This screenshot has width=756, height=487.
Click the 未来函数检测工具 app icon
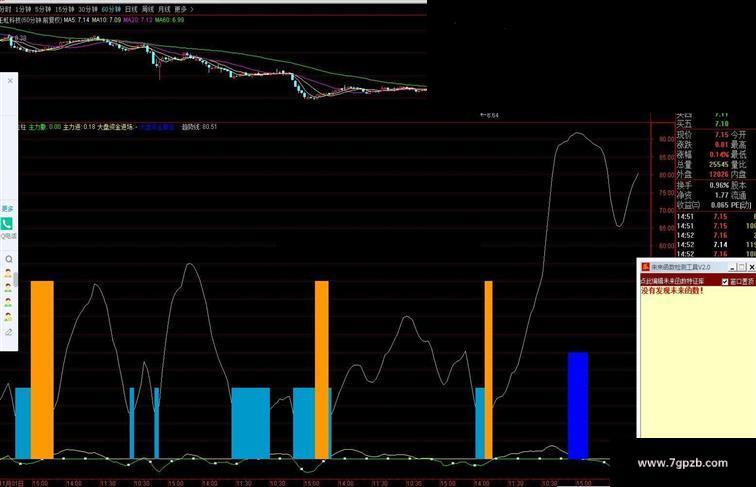tap(645, 267)
